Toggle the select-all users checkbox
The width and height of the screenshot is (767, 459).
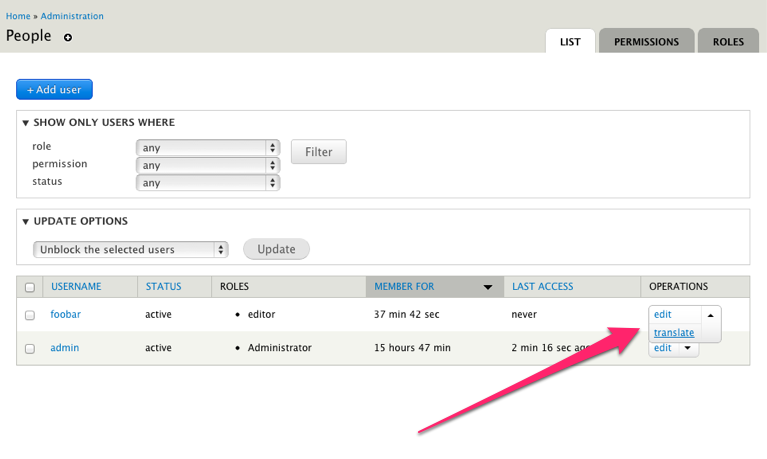tap(30, 287)
